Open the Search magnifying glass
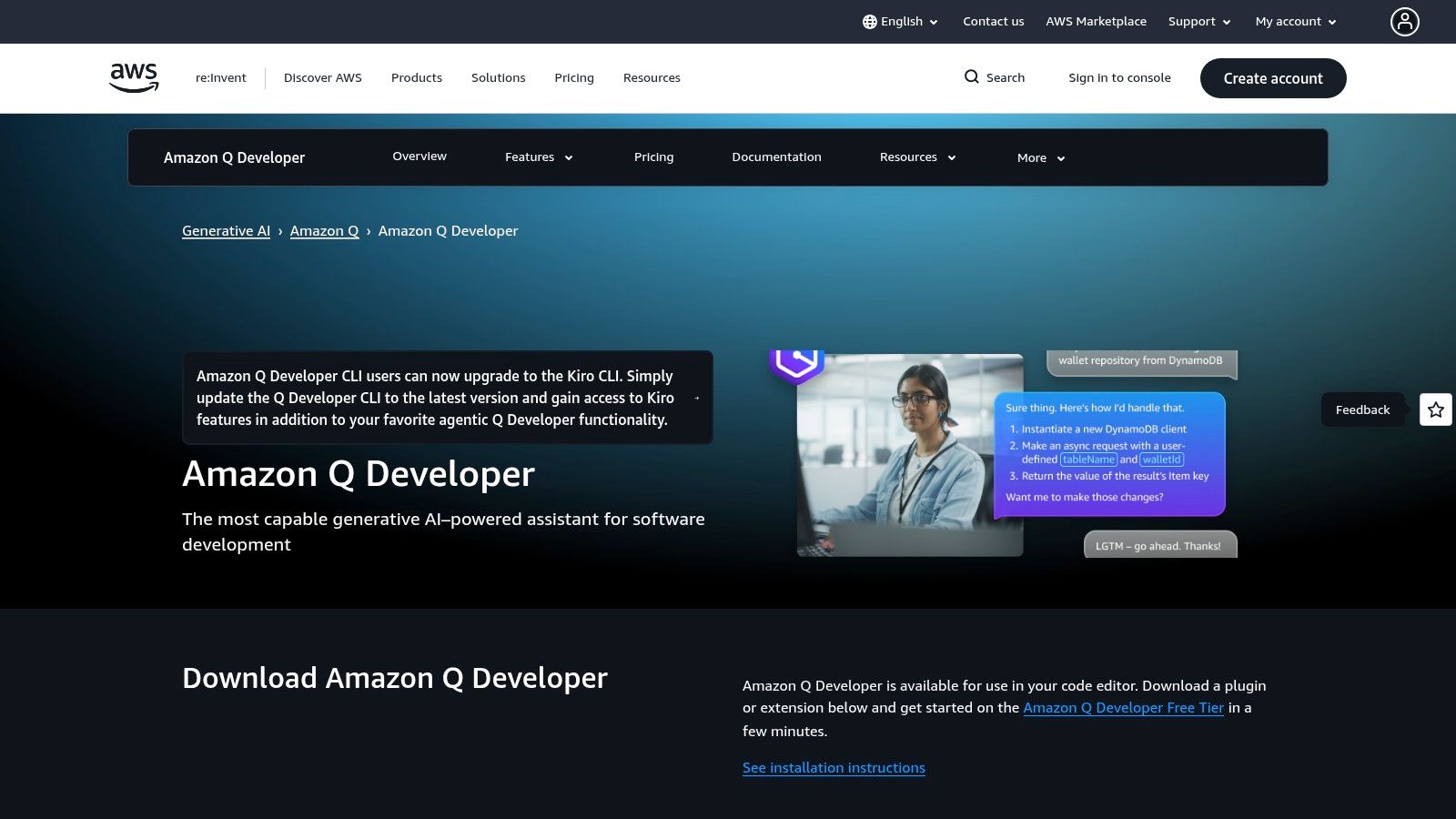The image size is (1456, 819). pyautogui.click(x=972, y=77)
